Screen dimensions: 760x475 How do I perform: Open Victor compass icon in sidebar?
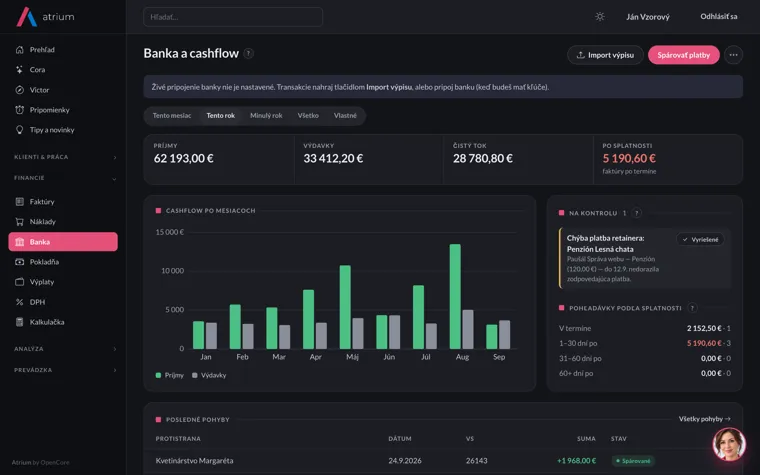19,90
